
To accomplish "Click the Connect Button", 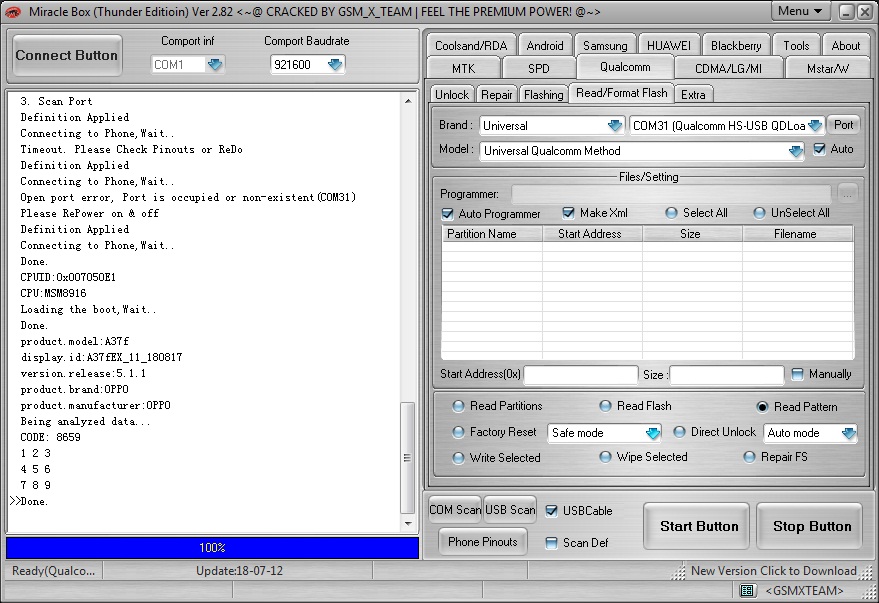I will point(67,55).
